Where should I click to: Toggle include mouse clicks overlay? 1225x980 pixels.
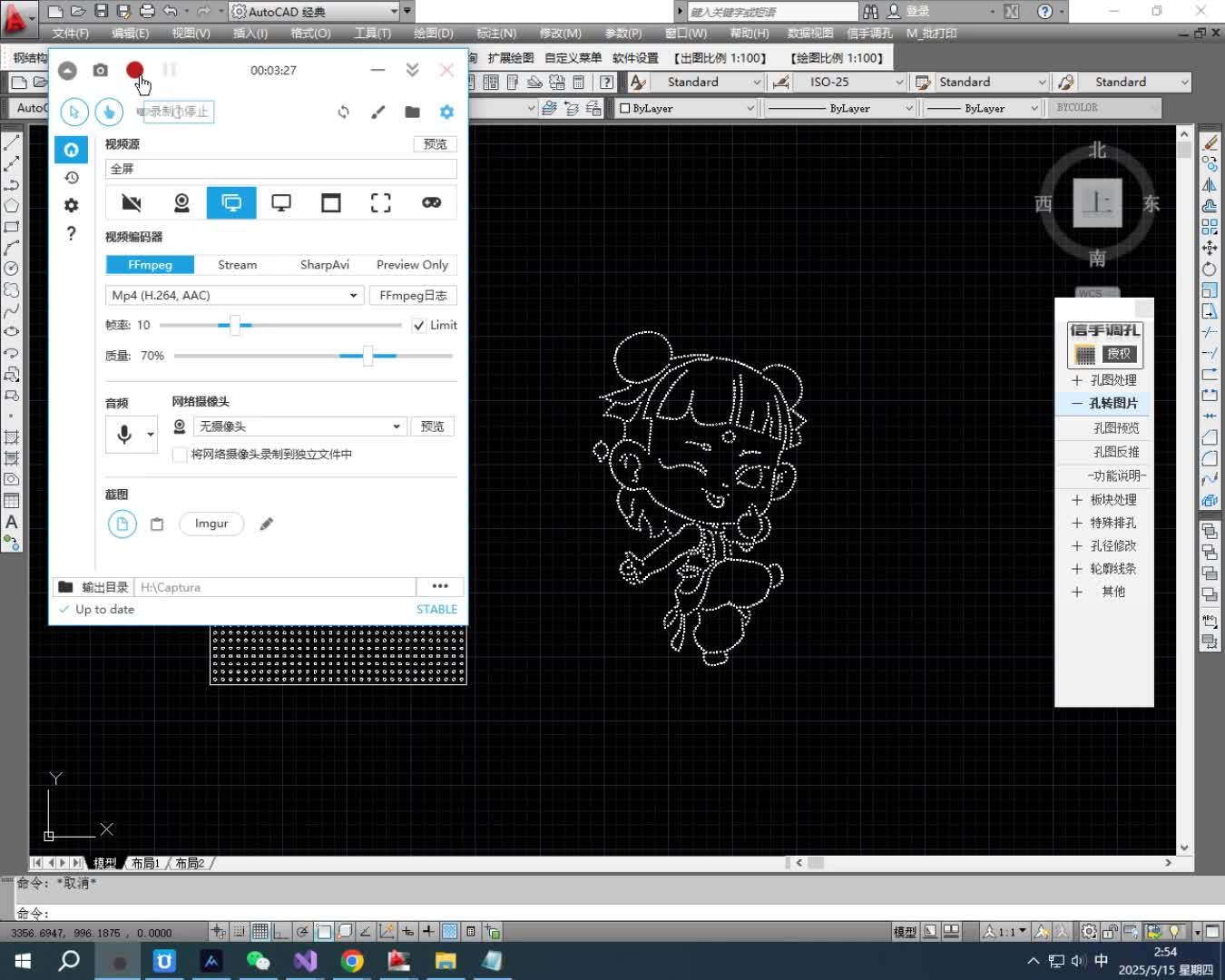109,112
